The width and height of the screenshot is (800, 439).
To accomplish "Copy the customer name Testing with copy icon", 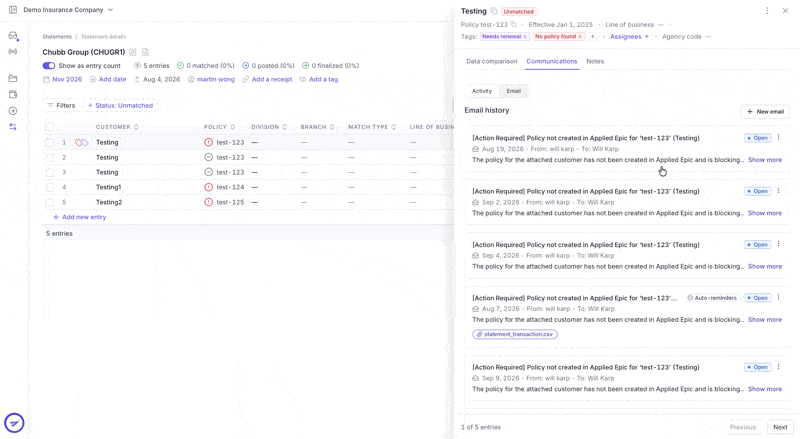I will [494, 11].
